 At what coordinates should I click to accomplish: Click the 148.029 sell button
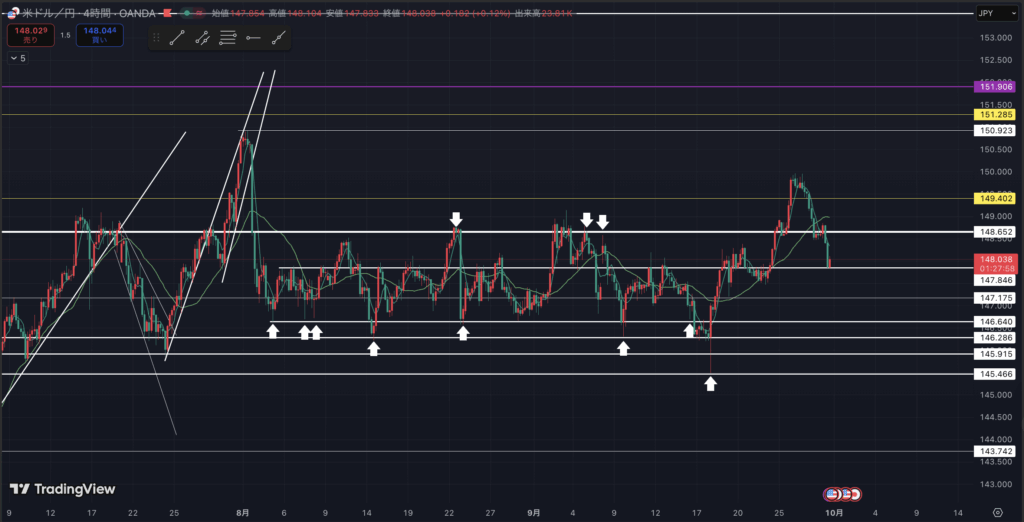coord(29,36)
